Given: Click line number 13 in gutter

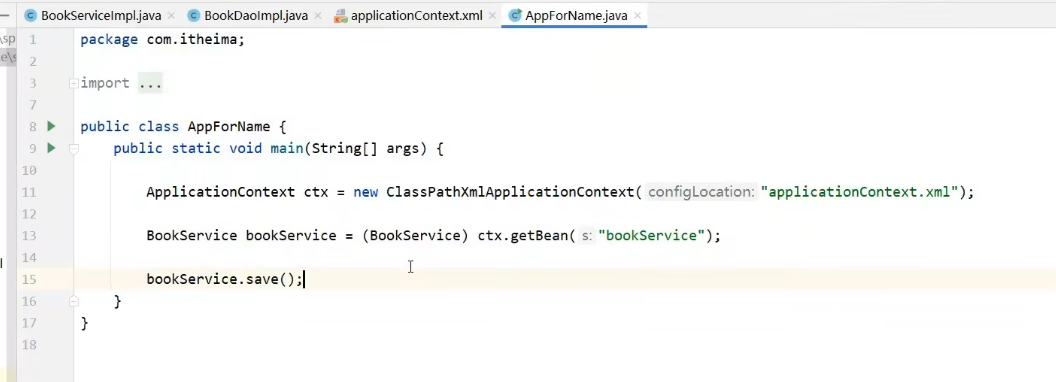Looking at the screenshot, I should pyautogui.click(x=28, y=236).
